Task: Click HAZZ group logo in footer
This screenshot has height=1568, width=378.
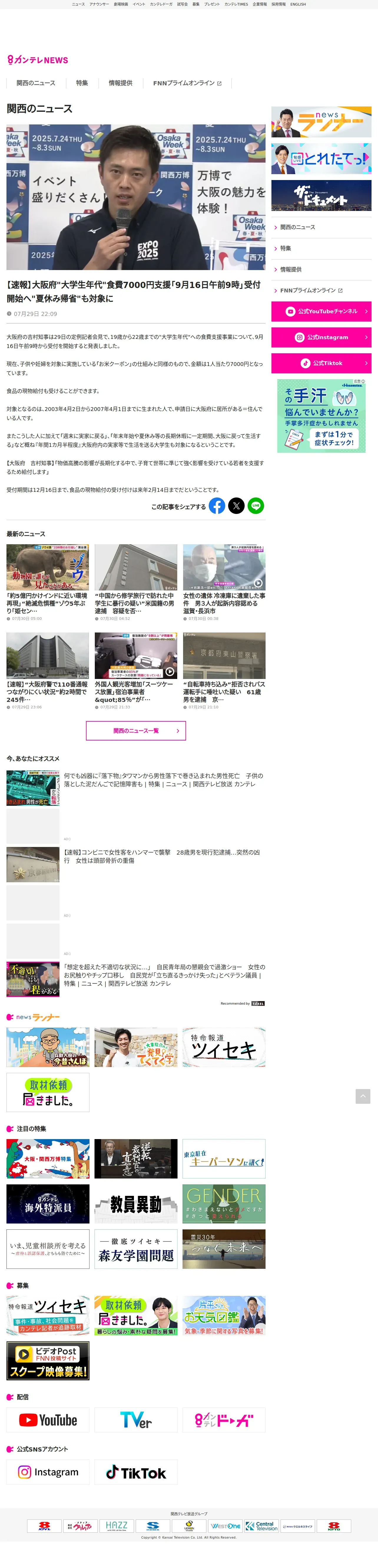Action: [116, 1525]
